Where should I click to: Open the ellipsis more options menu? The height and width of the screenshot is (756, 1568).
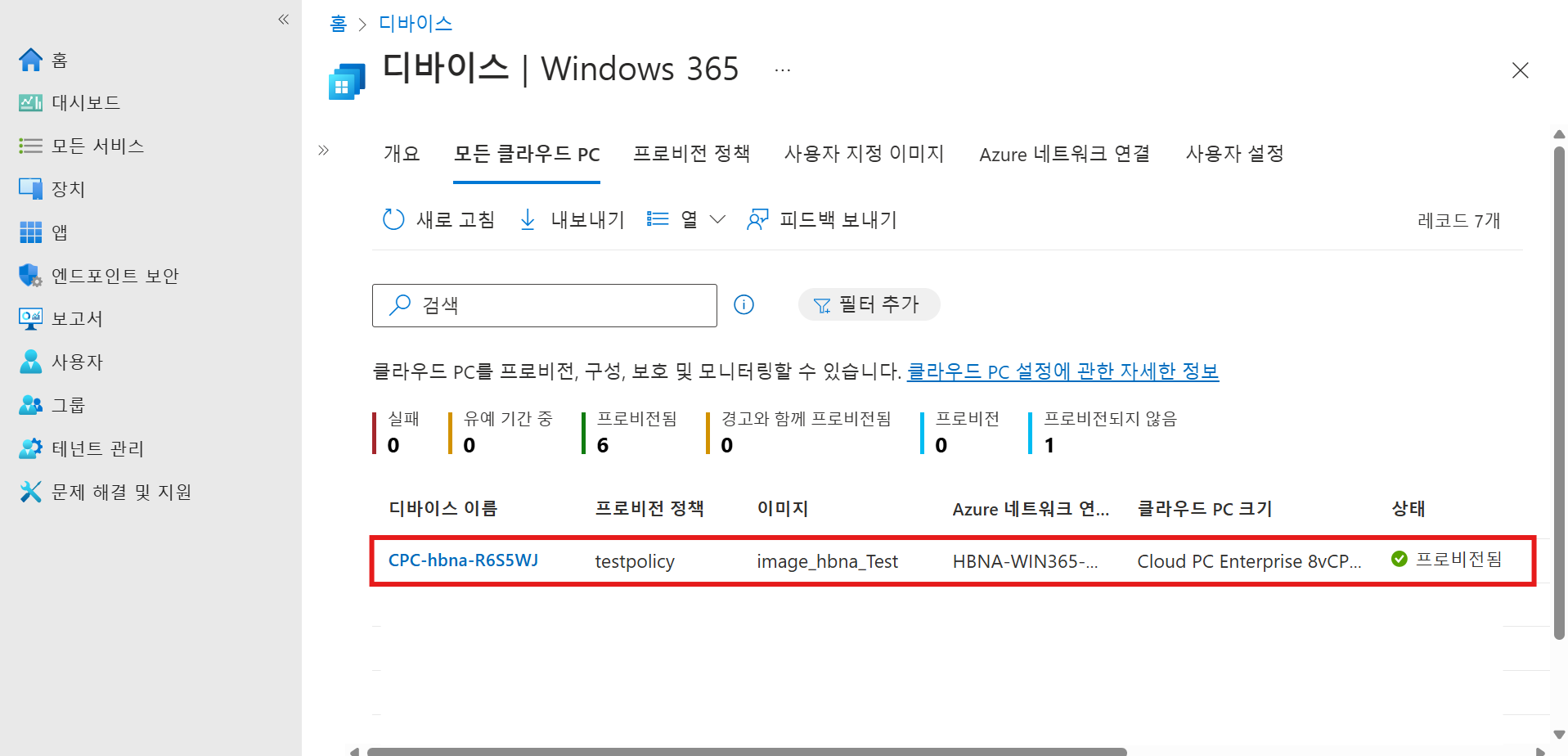point(783,70)
